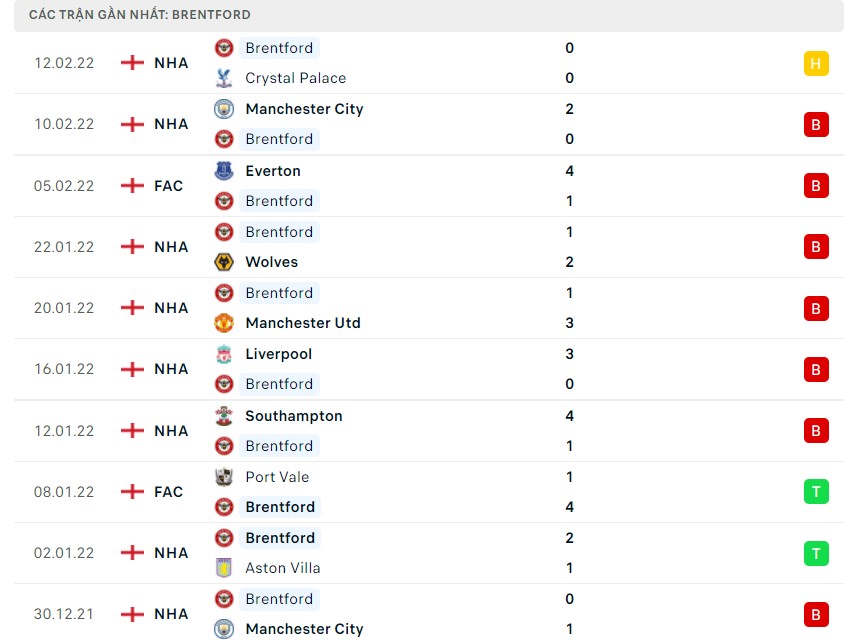Click the Liverpool club crest
Viewport: 858px width, 643px height.
point(224,354)
